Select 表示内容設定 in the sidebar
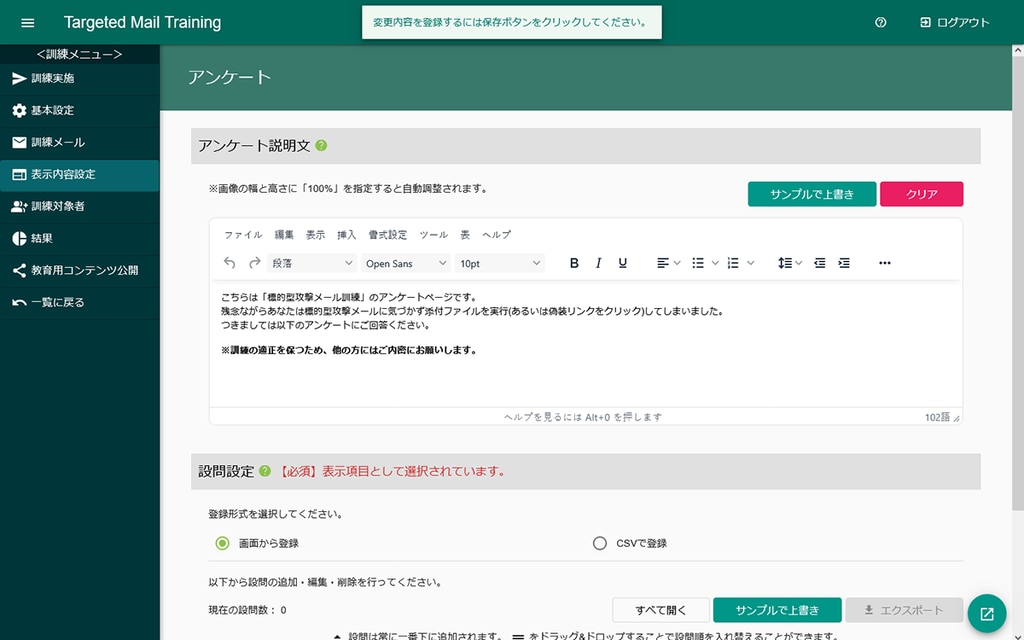Viewport: 1024px width, 640px height. 80,174
